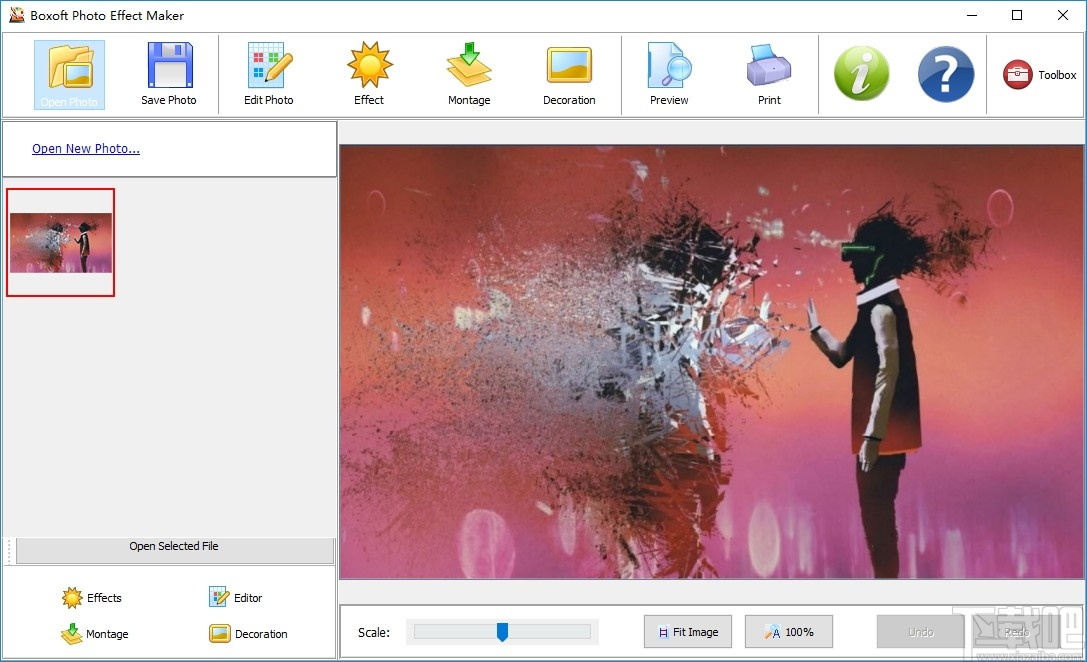Select the Edit Photo tool

click(268, 73)
